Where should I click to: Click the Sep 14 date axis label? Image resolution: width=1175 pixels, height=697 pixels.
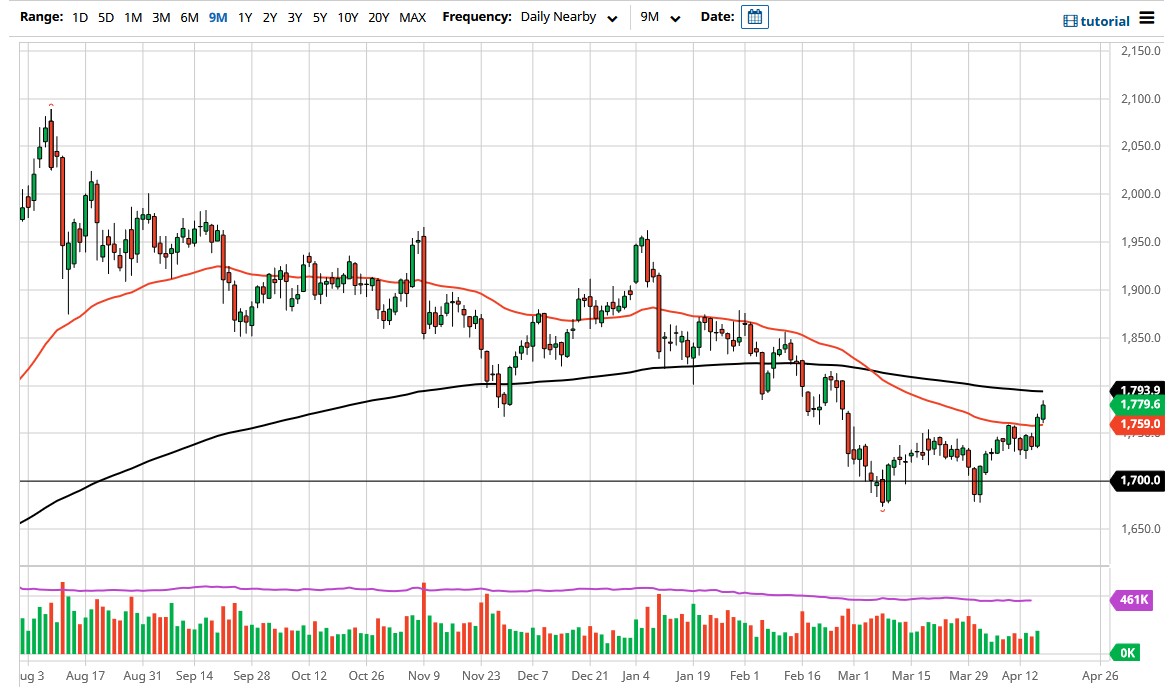point(195,676)
